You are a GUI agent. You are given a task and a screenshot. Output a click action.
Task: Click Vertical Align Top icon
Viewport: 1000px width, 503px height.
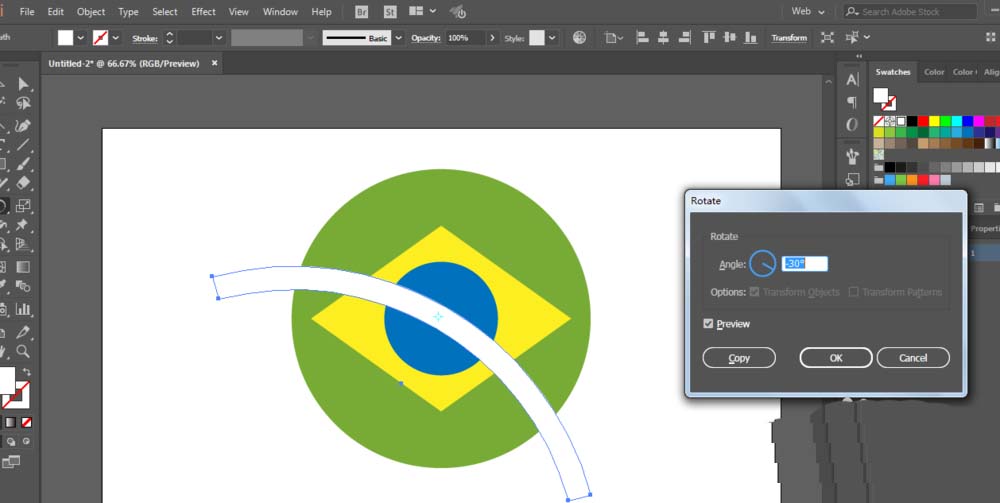point(709,38)
